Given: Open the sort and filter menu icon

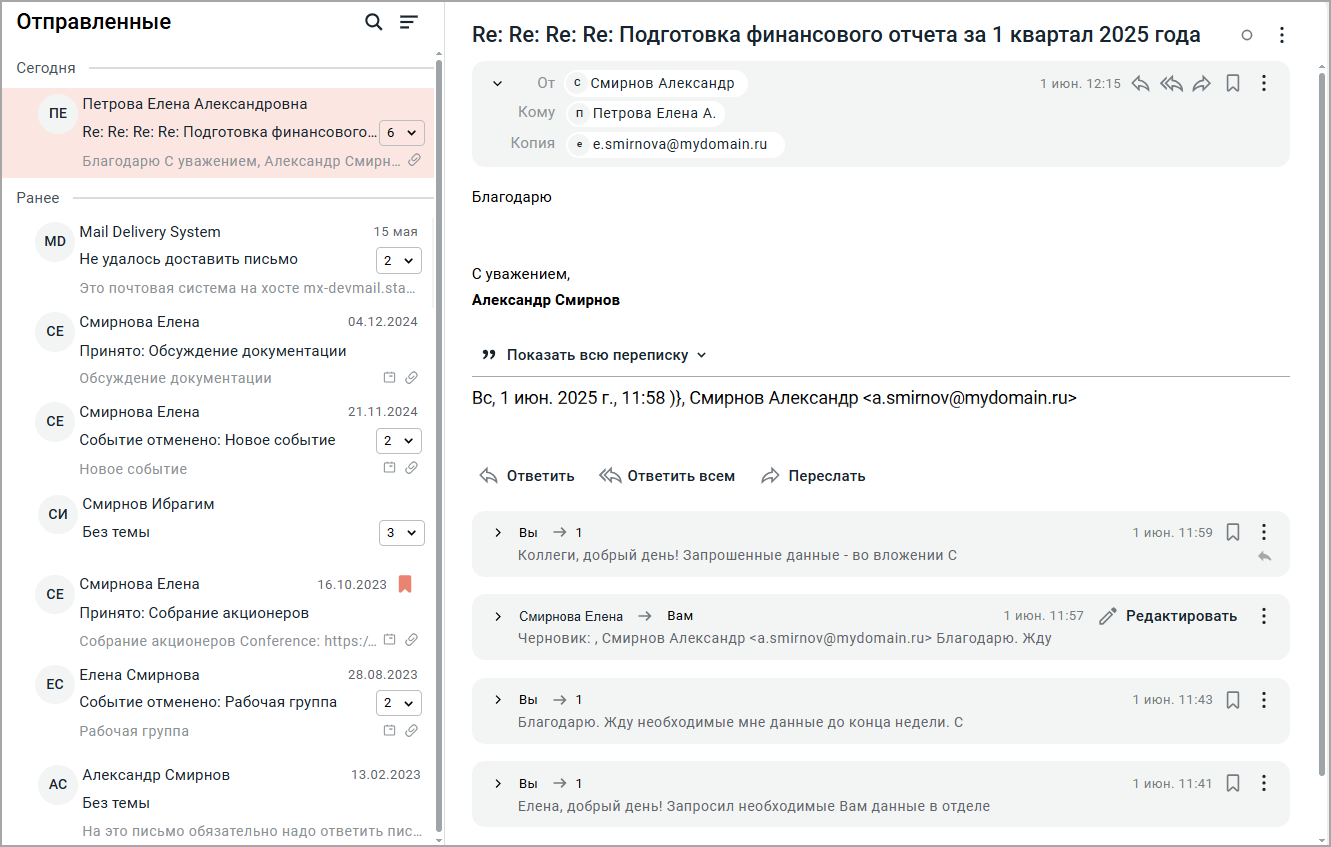Looking at the screenshot, I should click(408, 22).
